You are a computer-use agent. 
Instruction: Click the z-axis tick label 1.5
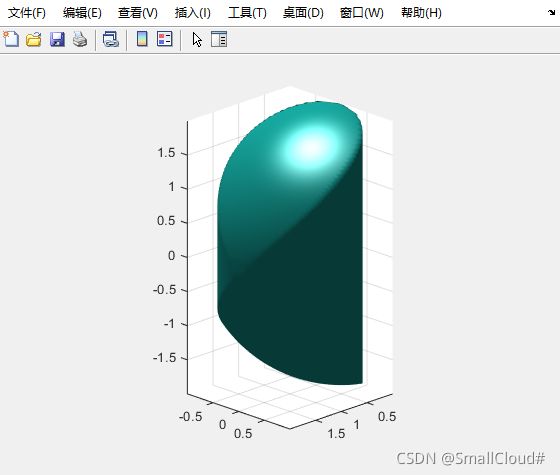pos(166,153)
